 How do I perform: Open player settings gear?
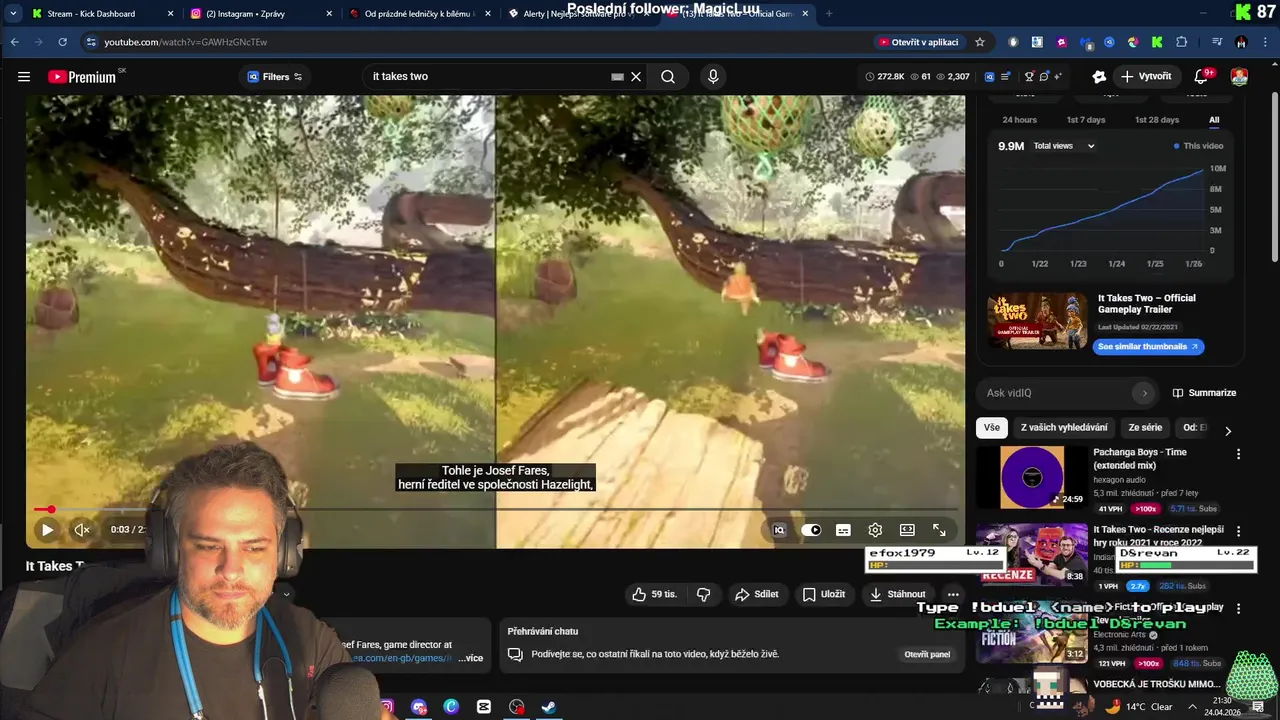pos(875,530)
